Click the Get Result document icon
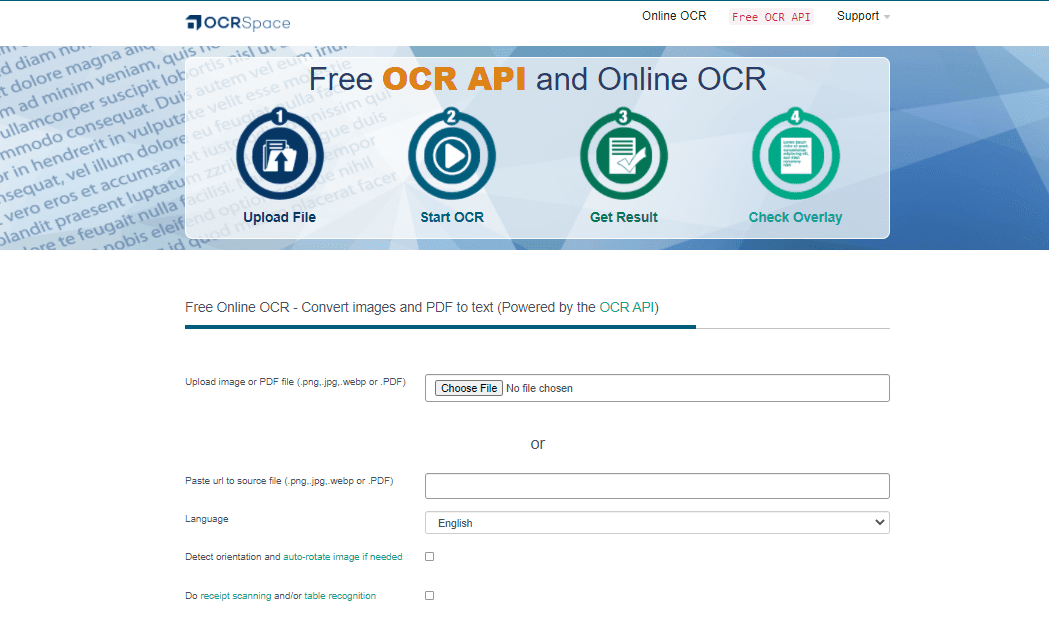 624,155
